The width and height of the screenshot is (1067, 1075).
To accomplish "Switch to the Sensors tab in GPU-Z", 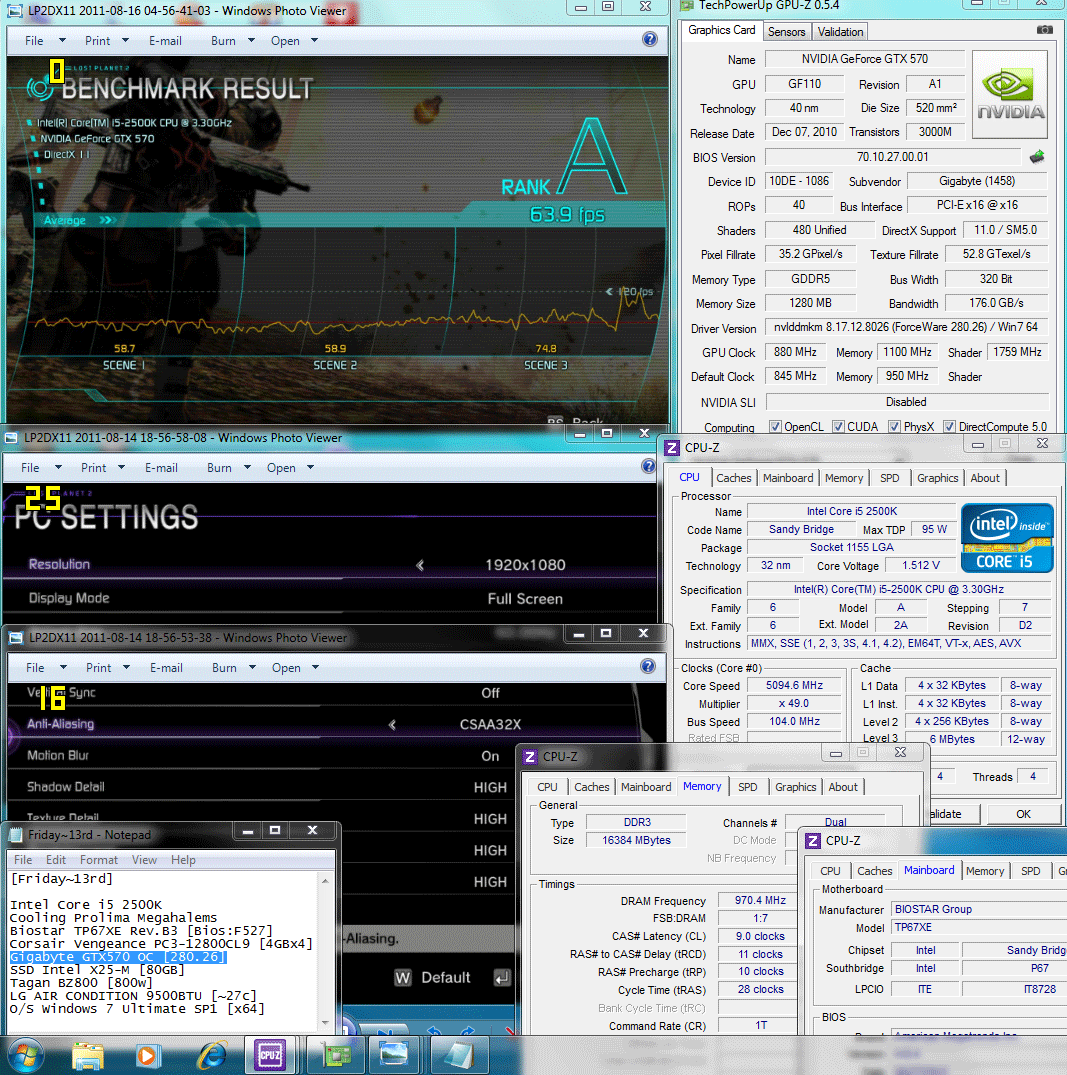I will 786,32.
